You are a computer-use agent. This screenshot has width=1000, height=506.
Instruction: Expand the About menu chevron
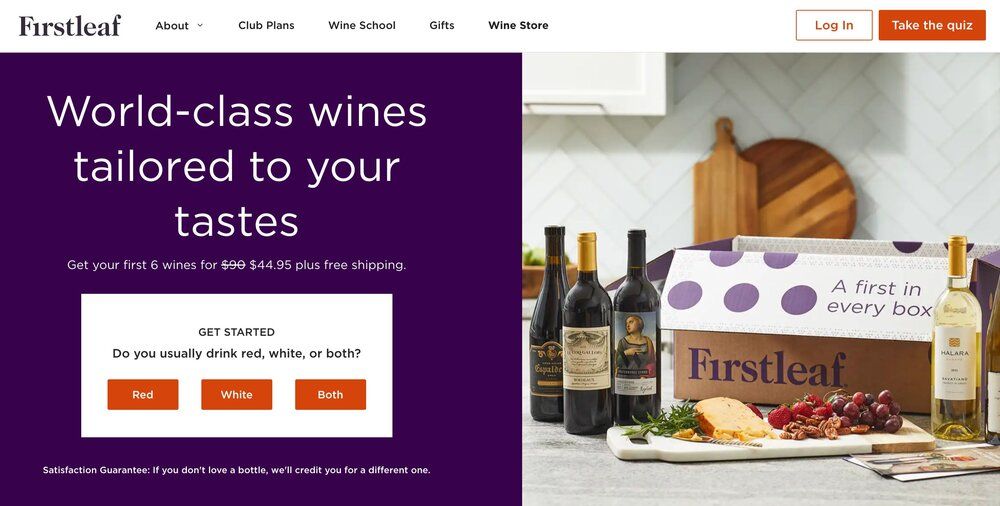[200, 26]
